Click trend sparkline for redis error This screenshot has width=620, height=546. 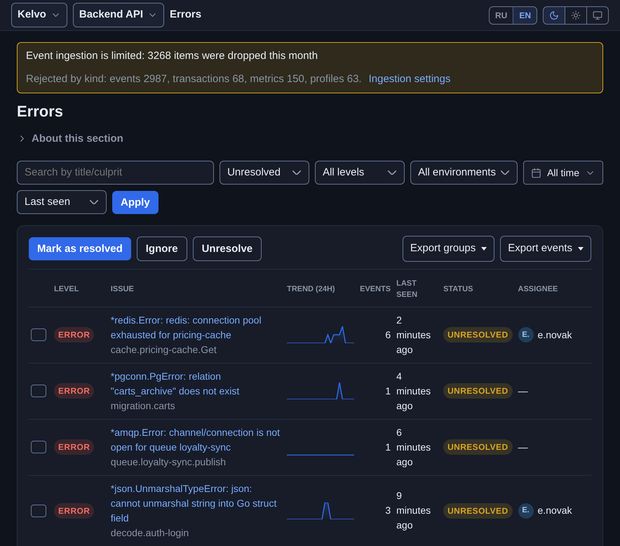[320, 335]
